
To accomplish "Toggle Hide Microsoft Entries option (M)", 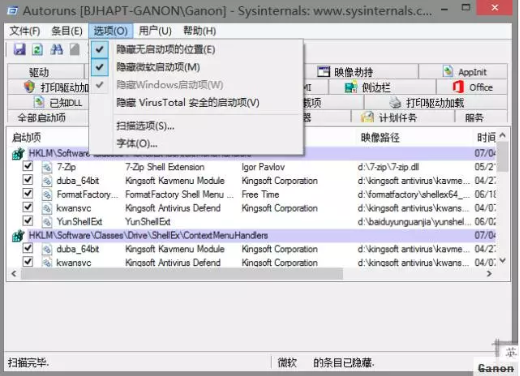I will point(196,67).
